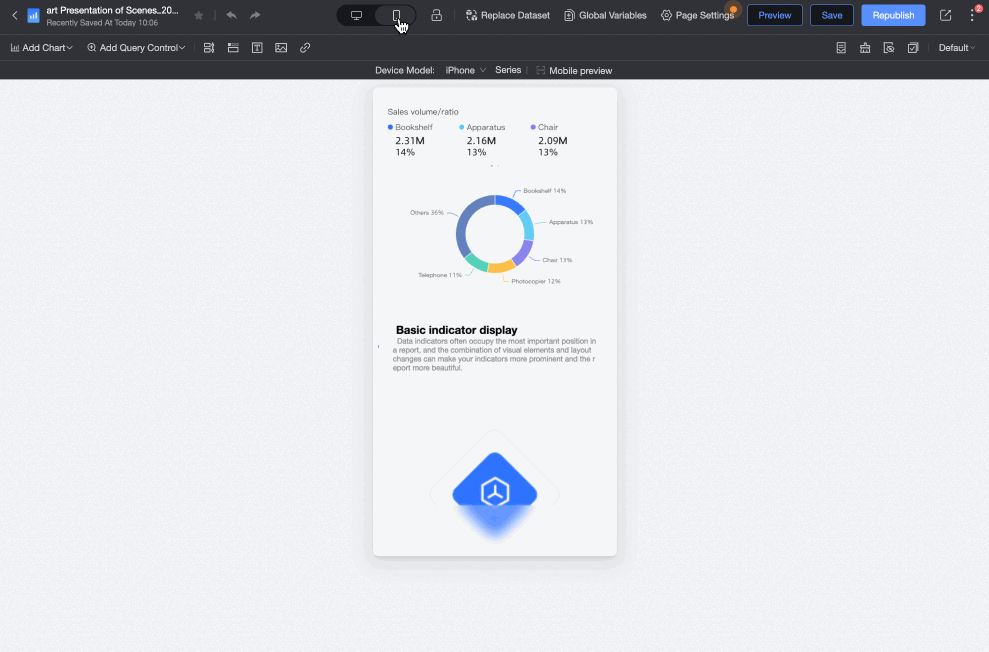Toggle Bookshelf legend item in chart

(x=410, y=128)
